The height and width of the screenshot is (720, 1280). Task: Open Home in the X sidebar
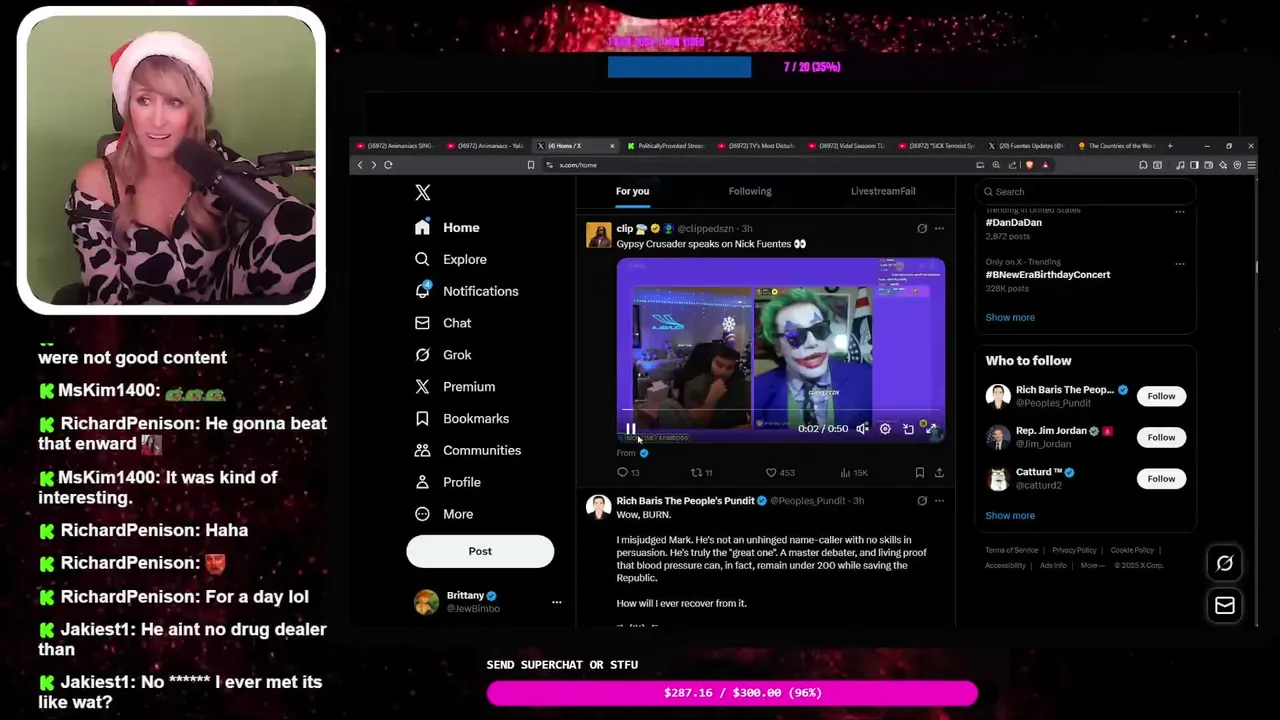447,228
